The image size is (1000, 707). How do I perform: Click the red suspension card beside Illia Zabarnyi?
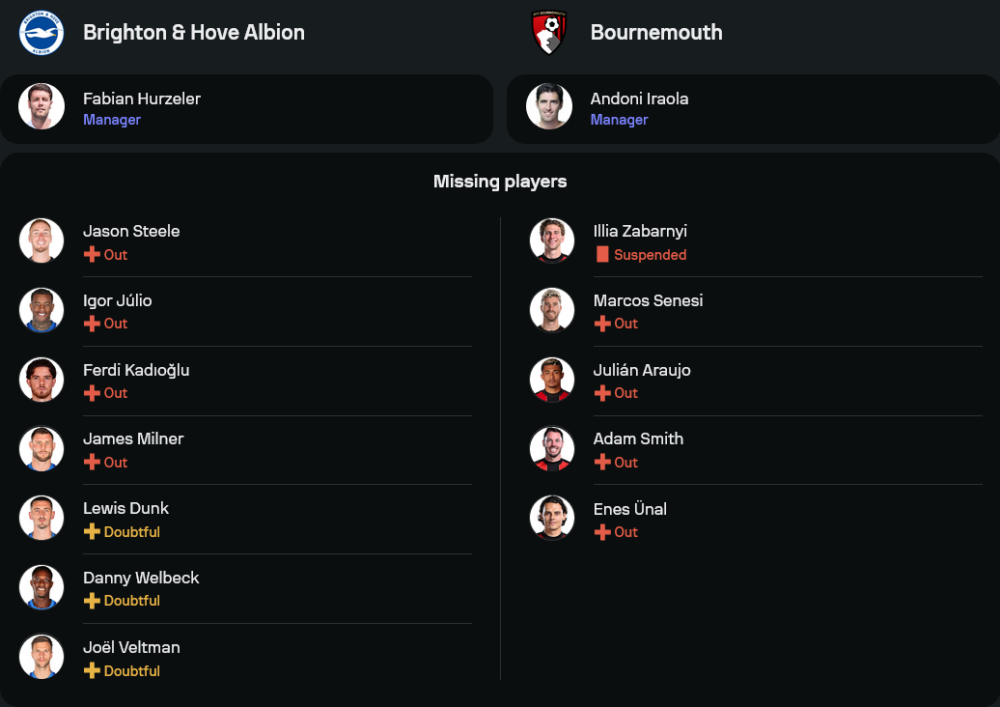pos(602,255)
